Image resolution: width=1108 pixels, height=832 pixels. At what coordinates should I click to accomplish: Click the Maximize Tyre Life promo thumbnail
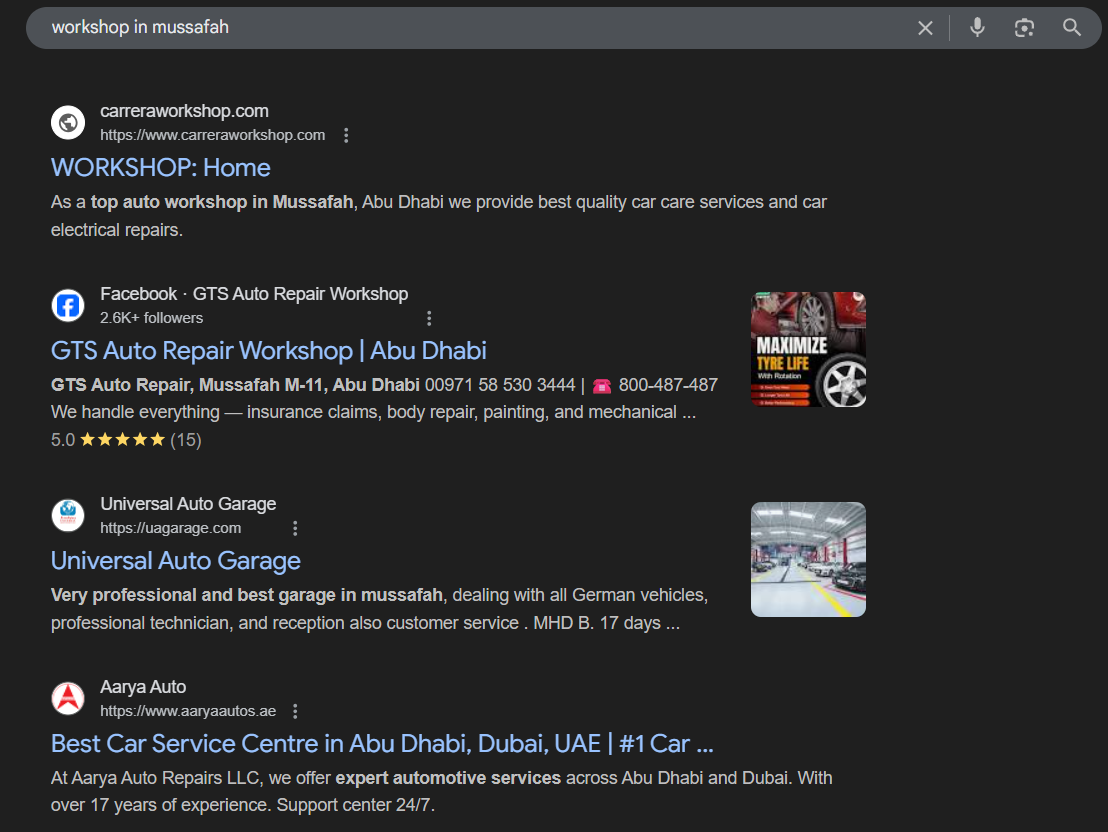(x=808, y=349)
